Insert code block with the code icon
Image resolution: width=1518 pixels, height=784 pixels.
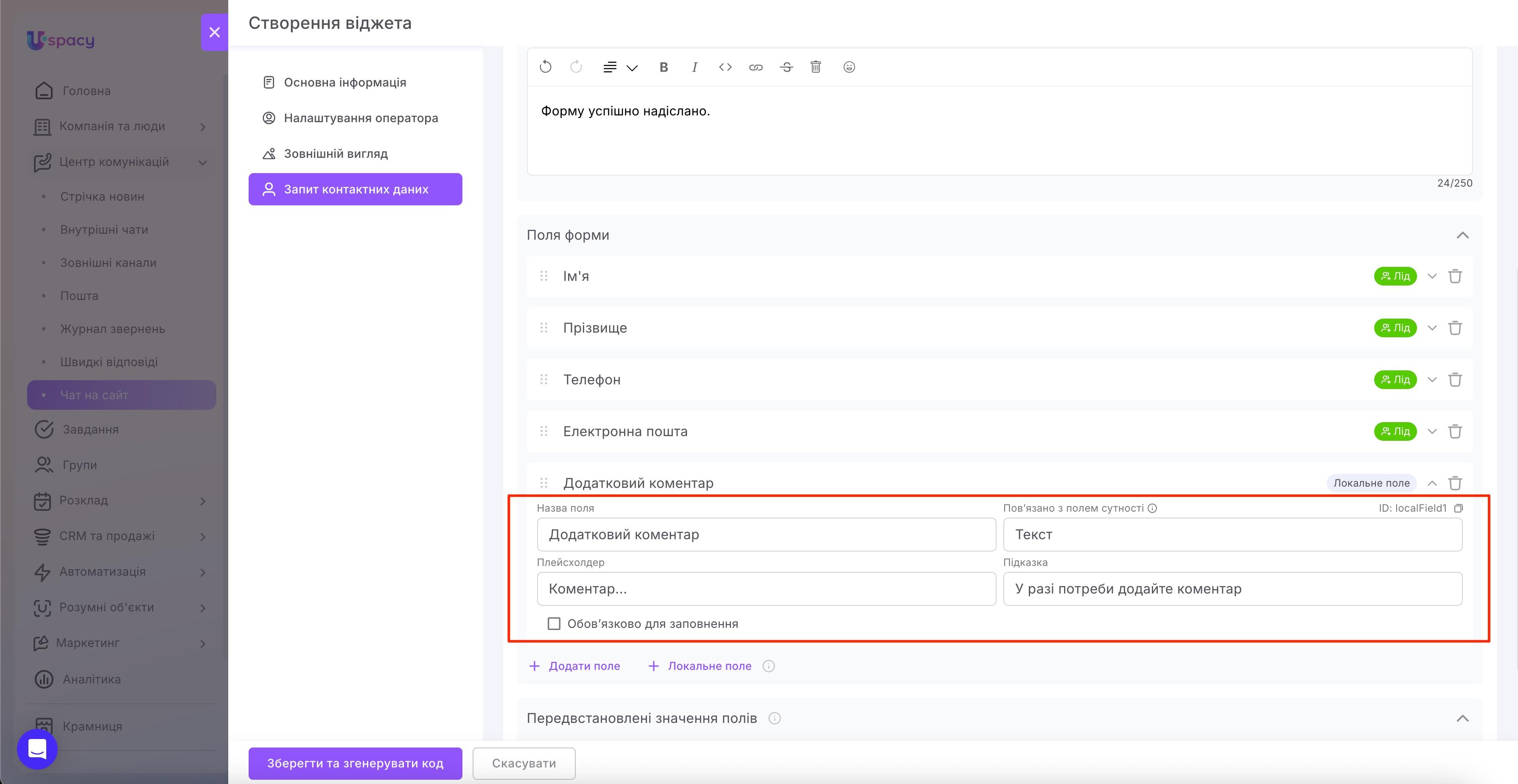point(725,67)
